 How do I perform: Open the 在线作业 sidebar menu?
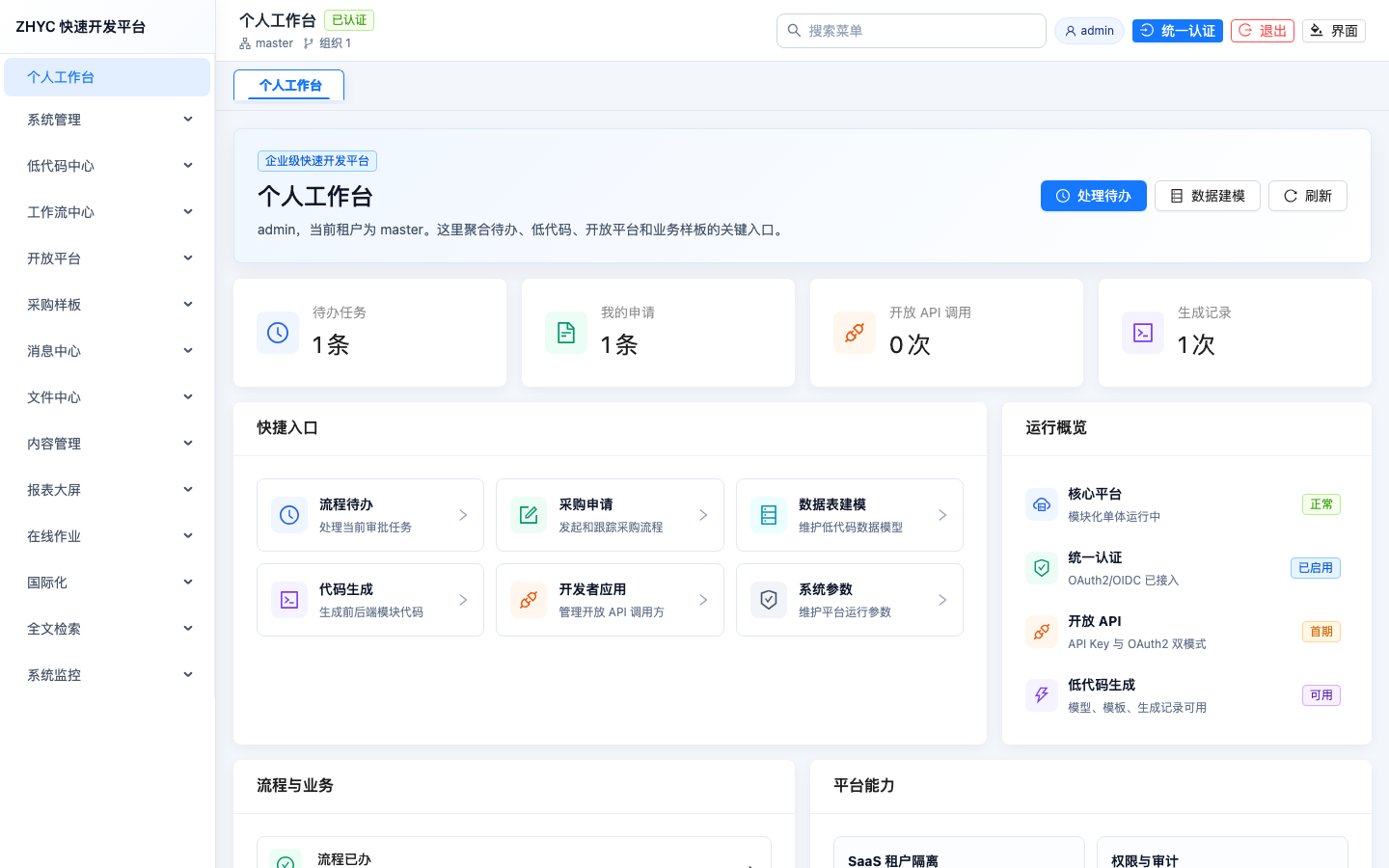[107, 536]
